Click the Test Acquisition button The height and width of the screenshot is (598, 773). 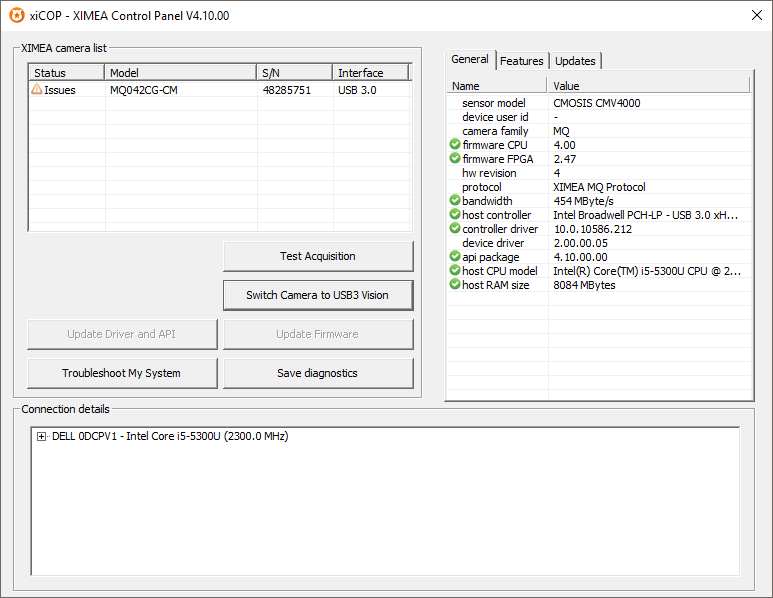tap(318, 256)
